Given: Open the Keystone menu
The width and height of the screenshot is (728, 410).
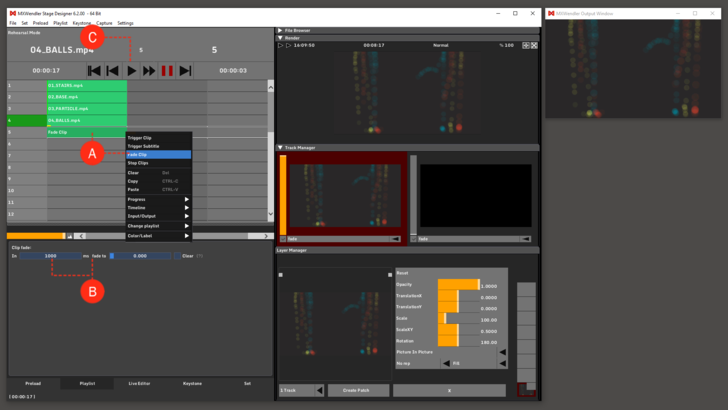Looking at the screenshot, I should [x=82, y=23].
